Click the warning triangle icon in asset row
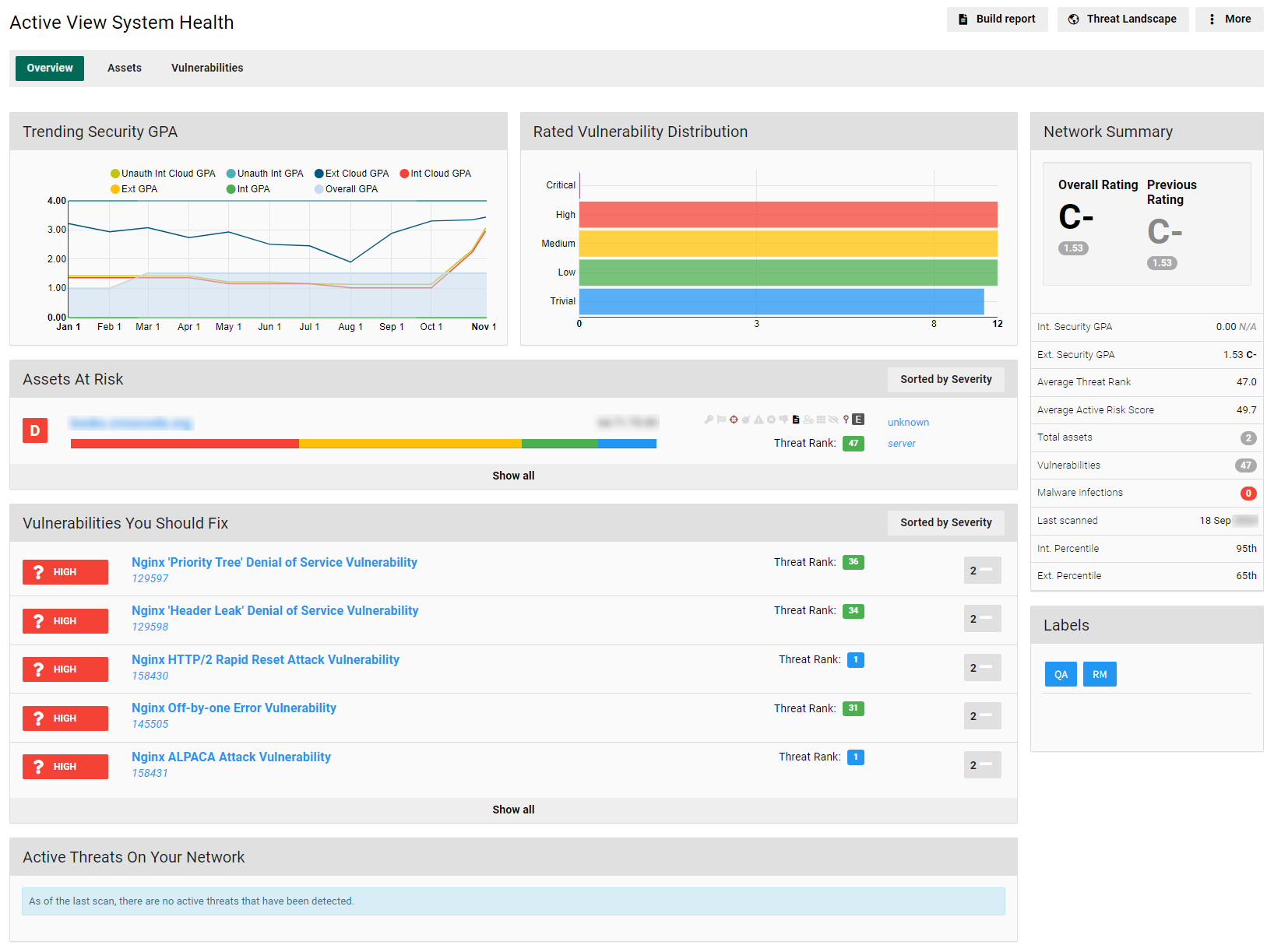The height and width of the screenshot is (952, 1267). click(x=758, y=420)
